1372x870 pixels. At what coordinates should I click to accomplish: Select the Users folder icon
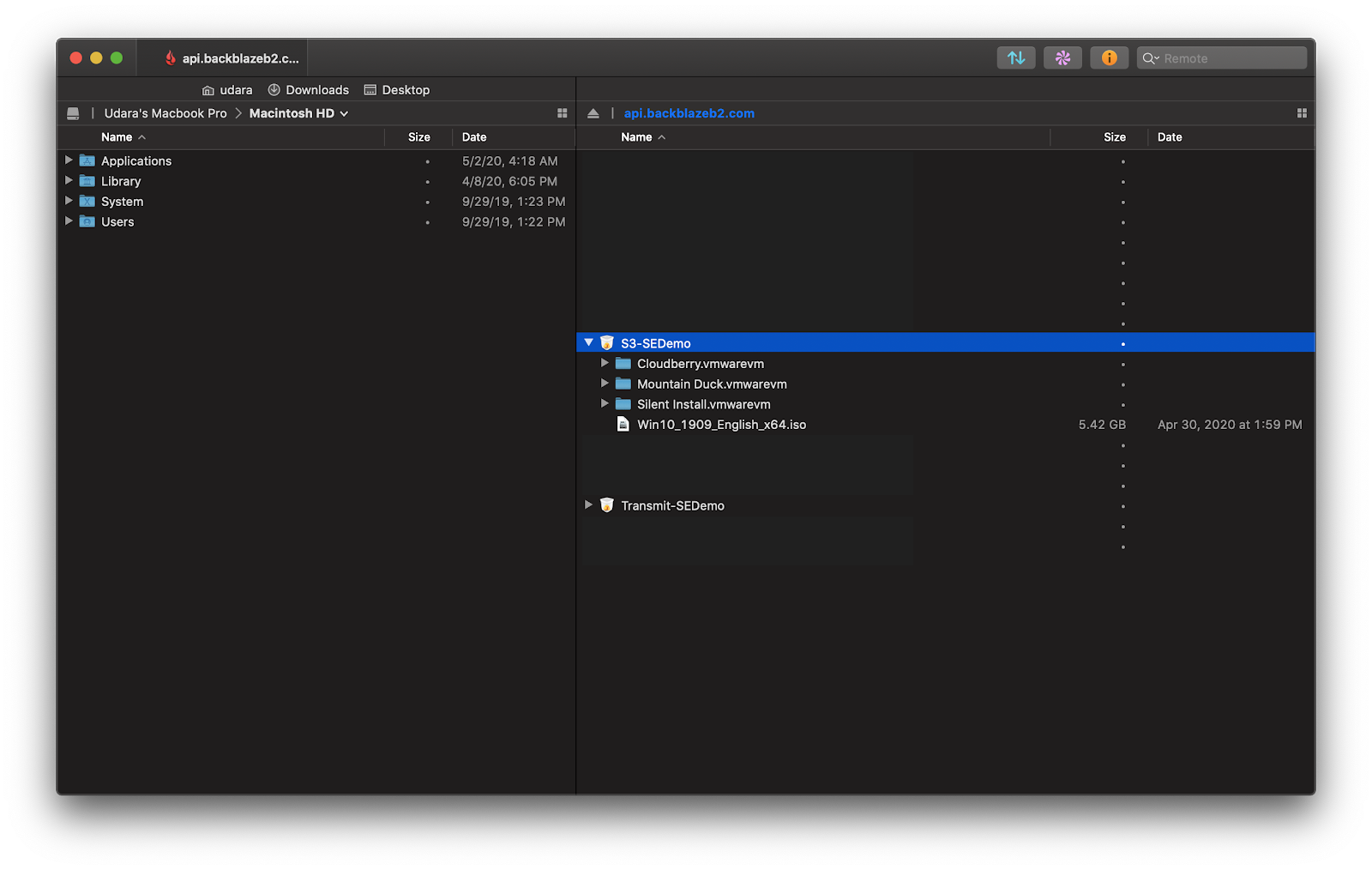tap(87, 221)
